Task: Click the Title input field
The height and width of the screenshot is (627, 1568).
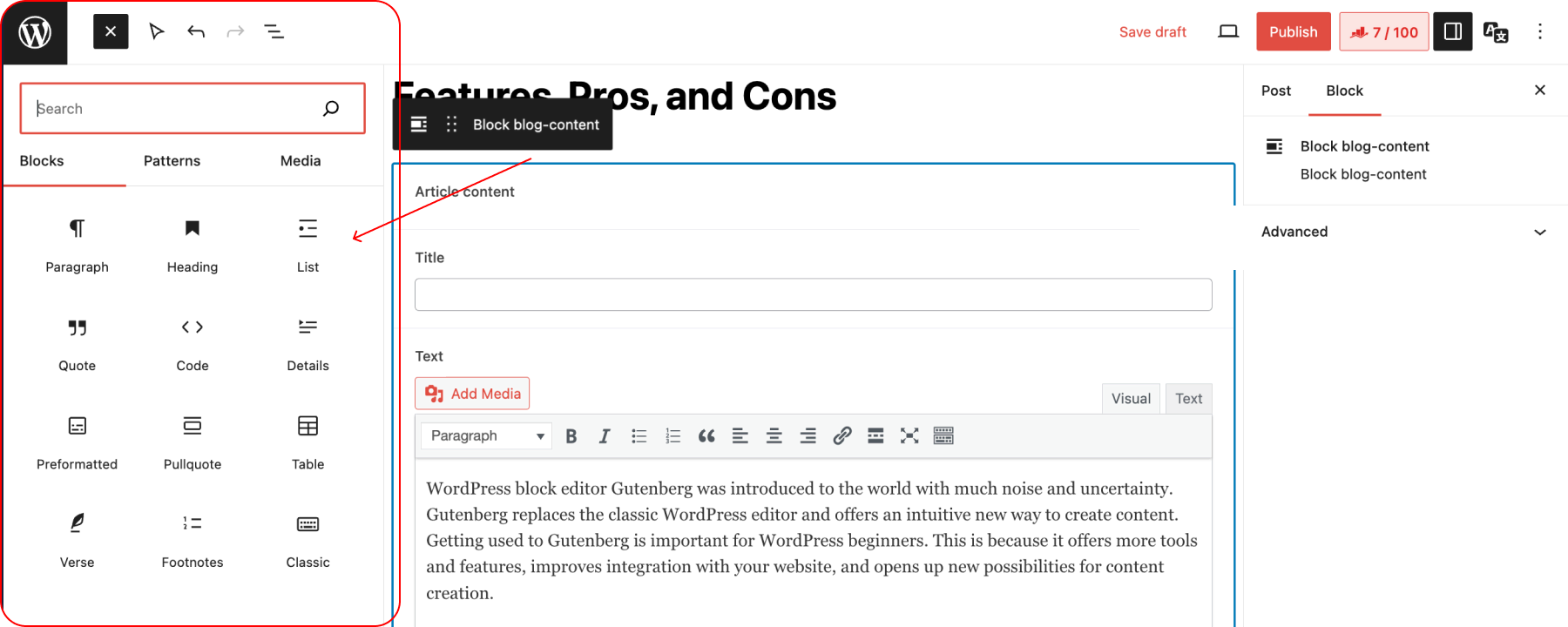Action: click(x=813, y=294)
